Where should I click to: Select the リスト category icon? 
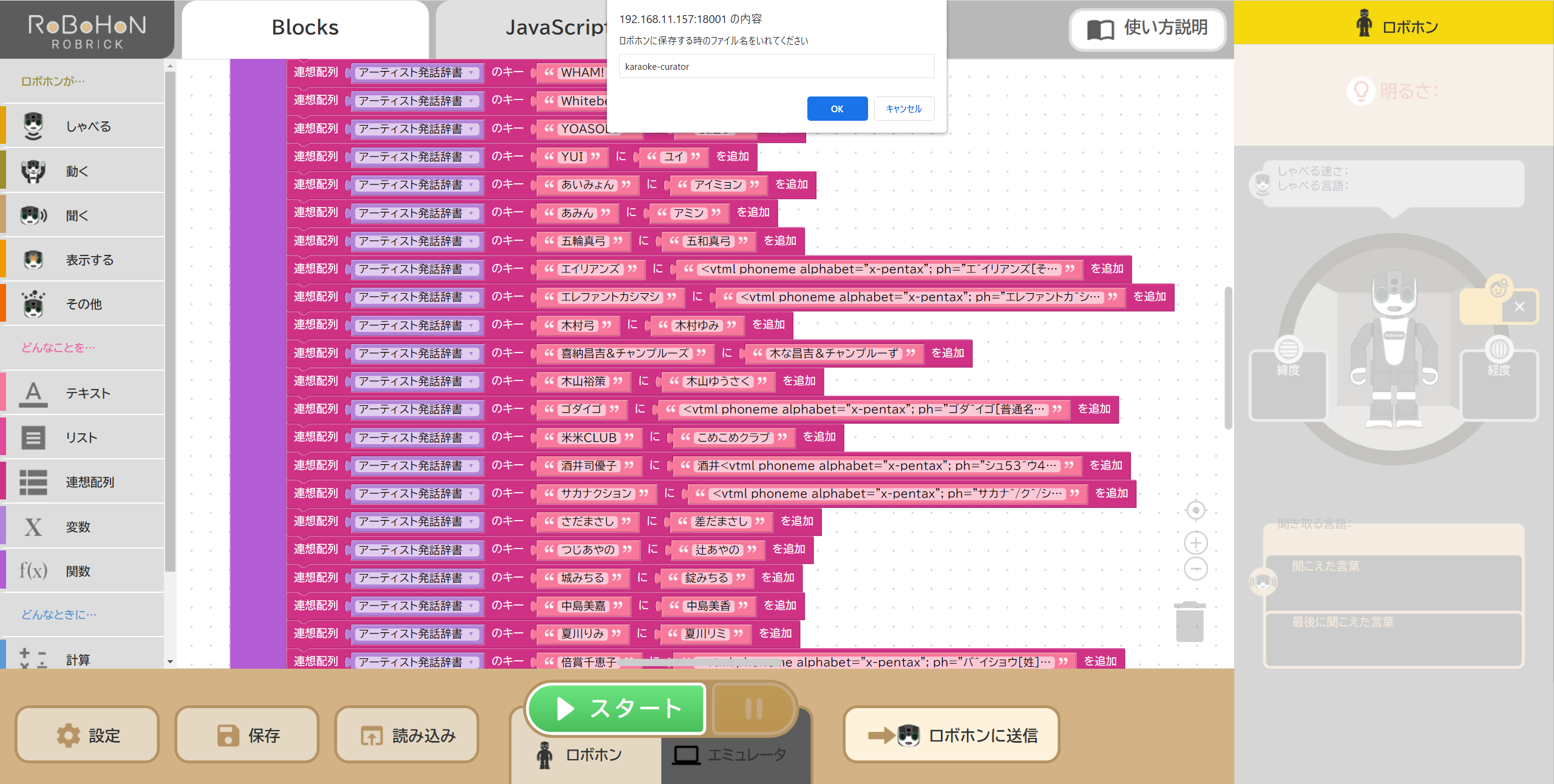click(33, 437)
